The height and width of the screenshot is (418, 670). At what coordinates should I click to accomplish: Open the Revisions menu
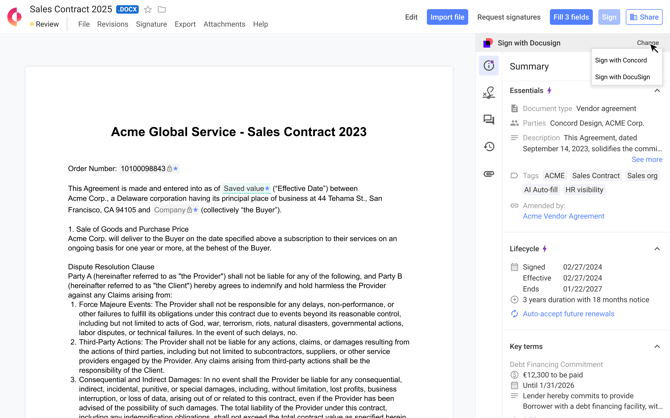pyautogui.click(x=112, y=24)
